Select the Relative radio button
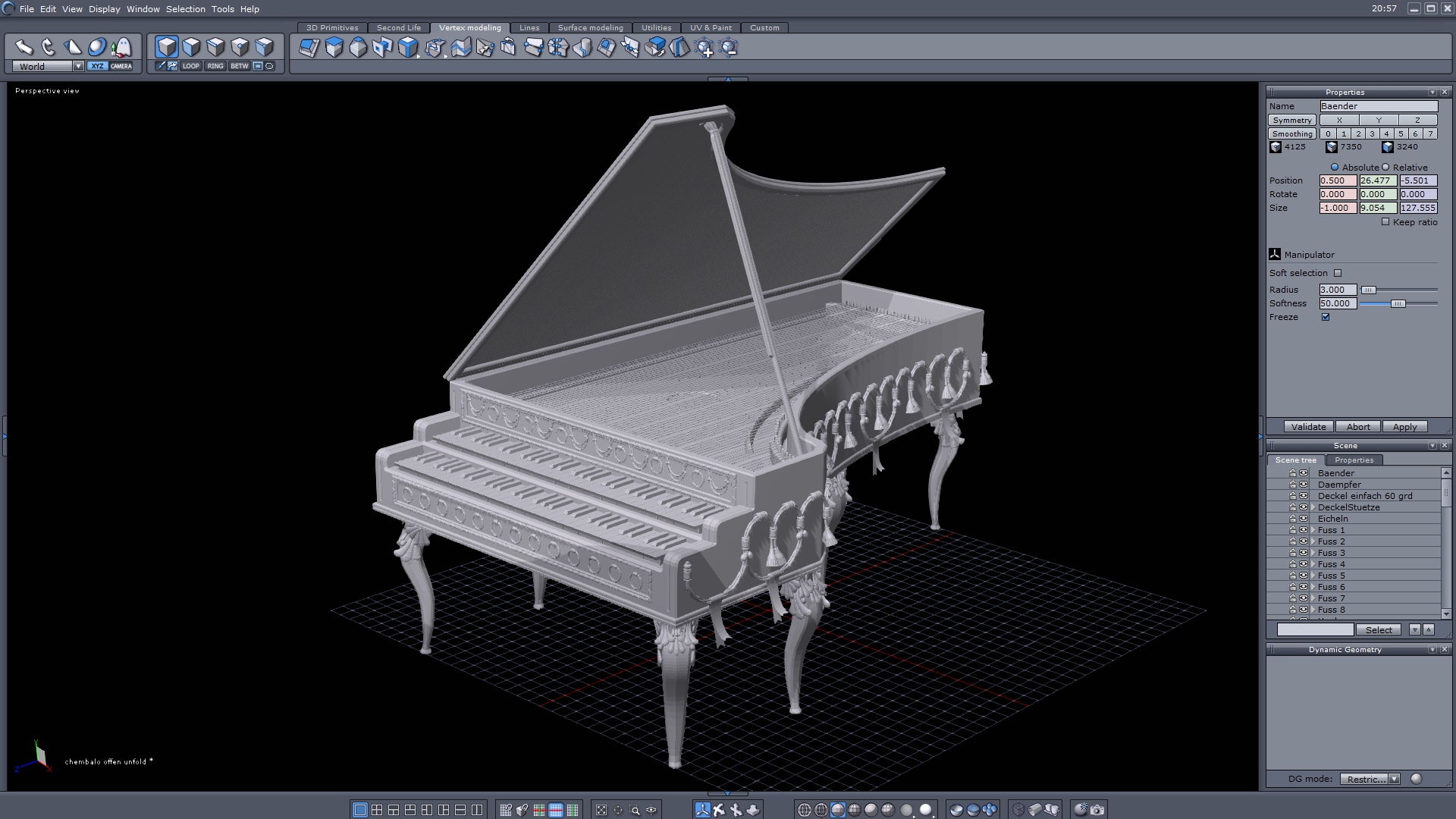The width and height of the screenshot is (1456, 819). [x=1385, y=168]
